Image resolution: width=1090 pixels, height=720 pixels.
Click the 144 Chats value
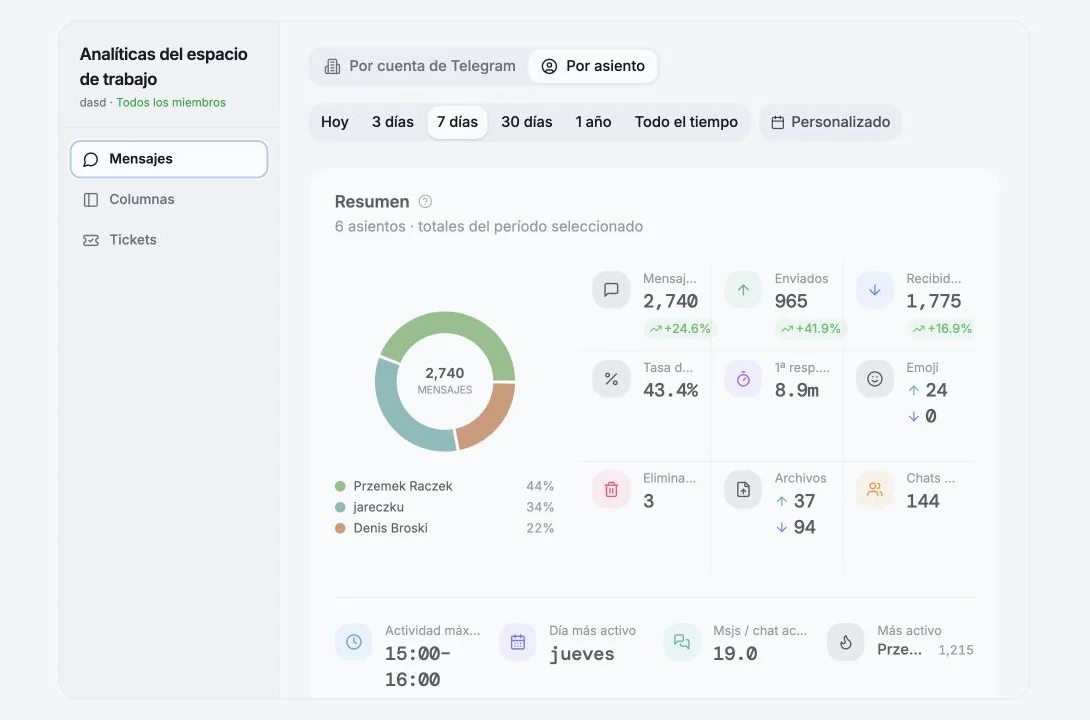922,501
